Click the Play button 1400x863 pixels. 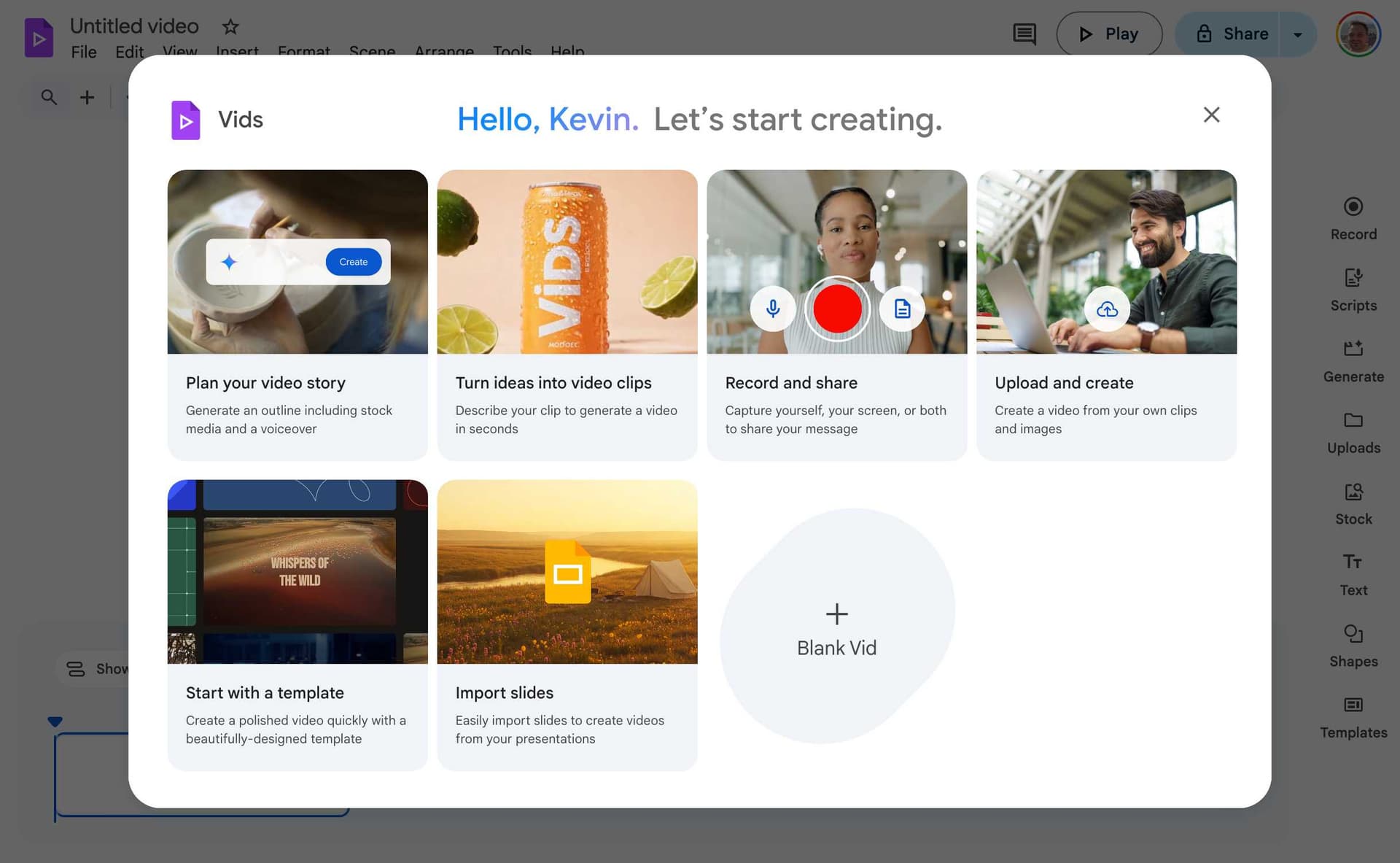pos(1108,34)
